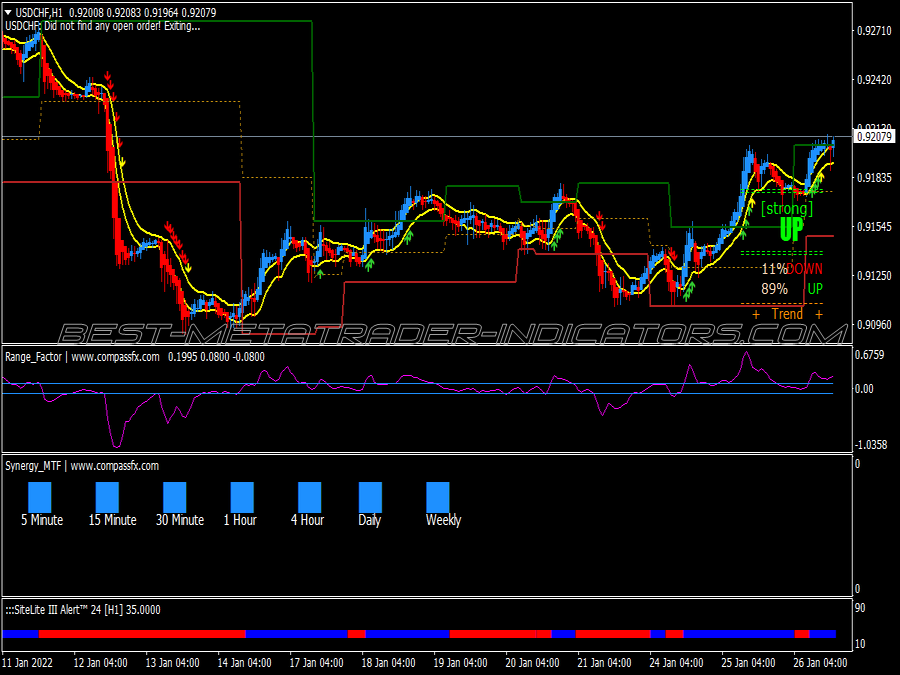The width and height of the screenshot is (900, 675).
Task: Click the 0.92710 price scale label
Action: pos(874,31)
